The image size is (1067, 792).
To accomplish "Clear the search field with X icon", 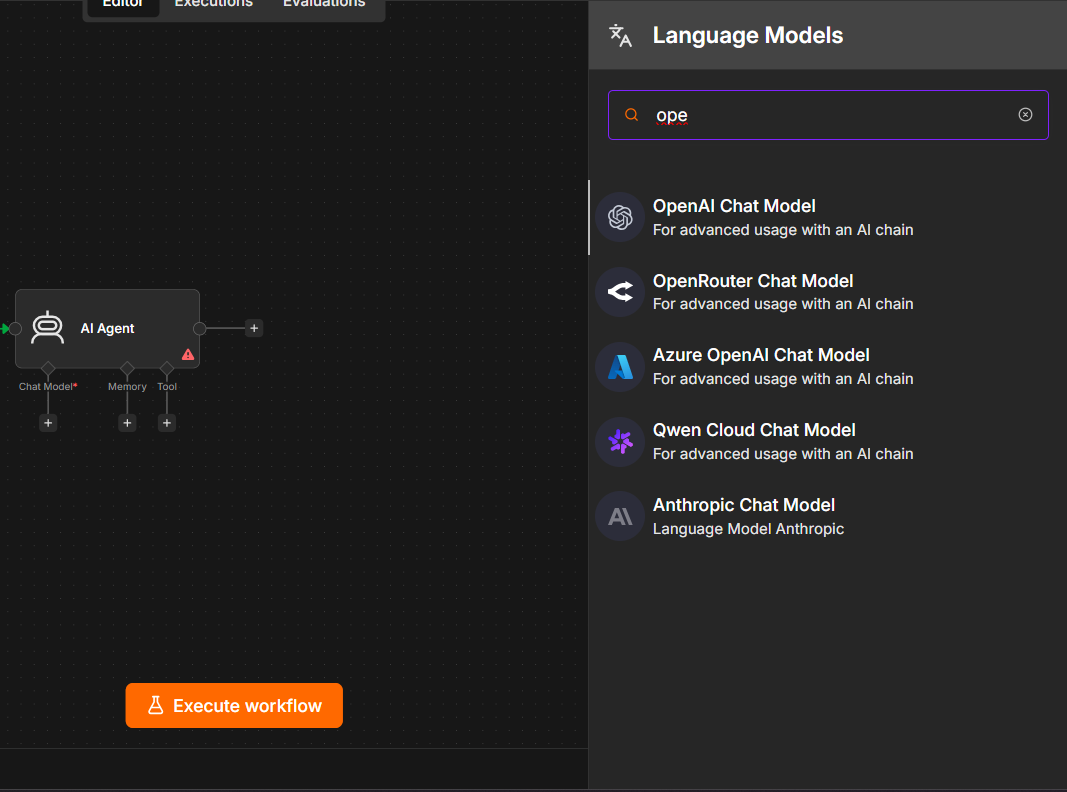I will point(1025,114).
